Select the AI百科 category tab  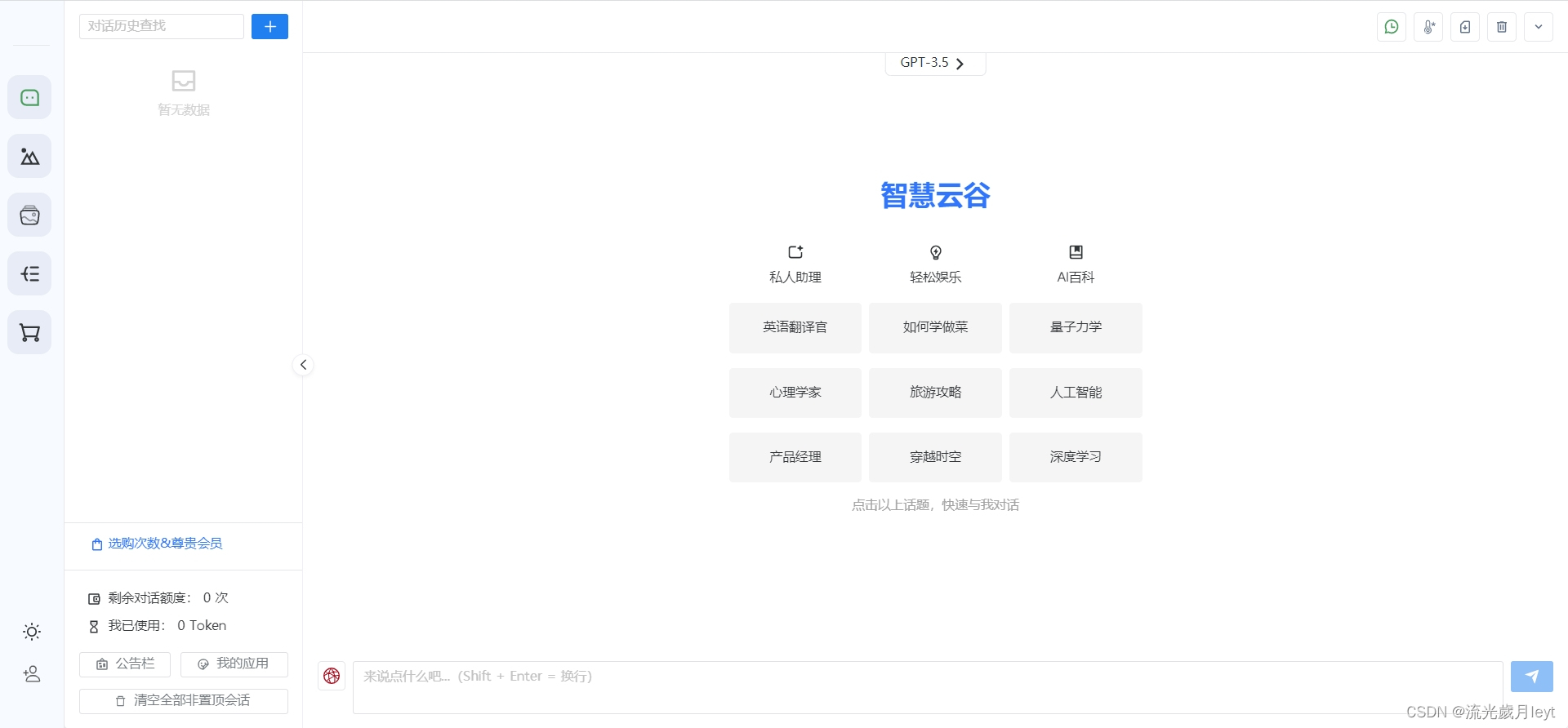coord(1076,264)
